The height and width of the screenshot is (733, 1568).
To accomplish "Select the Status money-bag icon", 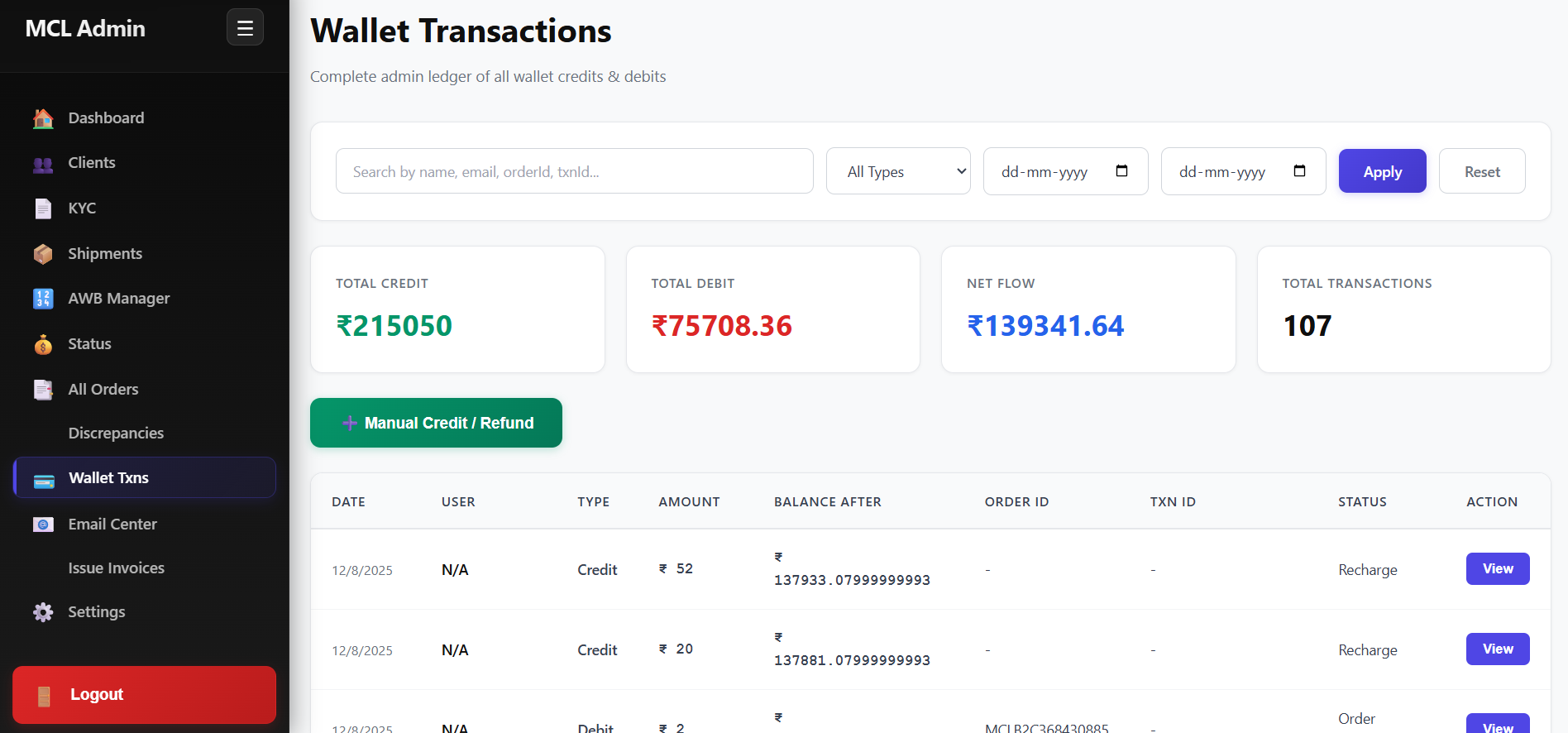I will coord(42,344).
